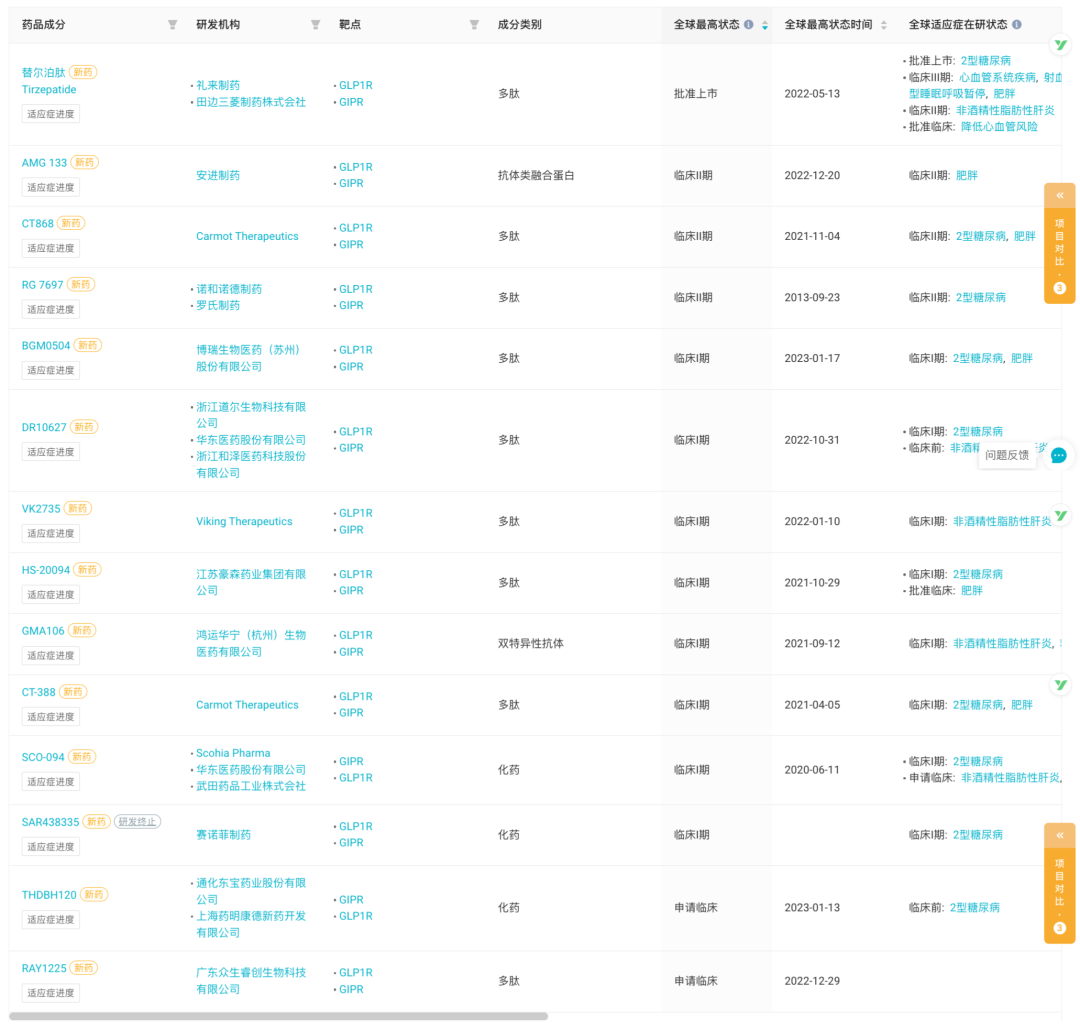Open filter icon for 靶点 column
This screenshot has width=1080, height=1029.
[x=474, y=25]
